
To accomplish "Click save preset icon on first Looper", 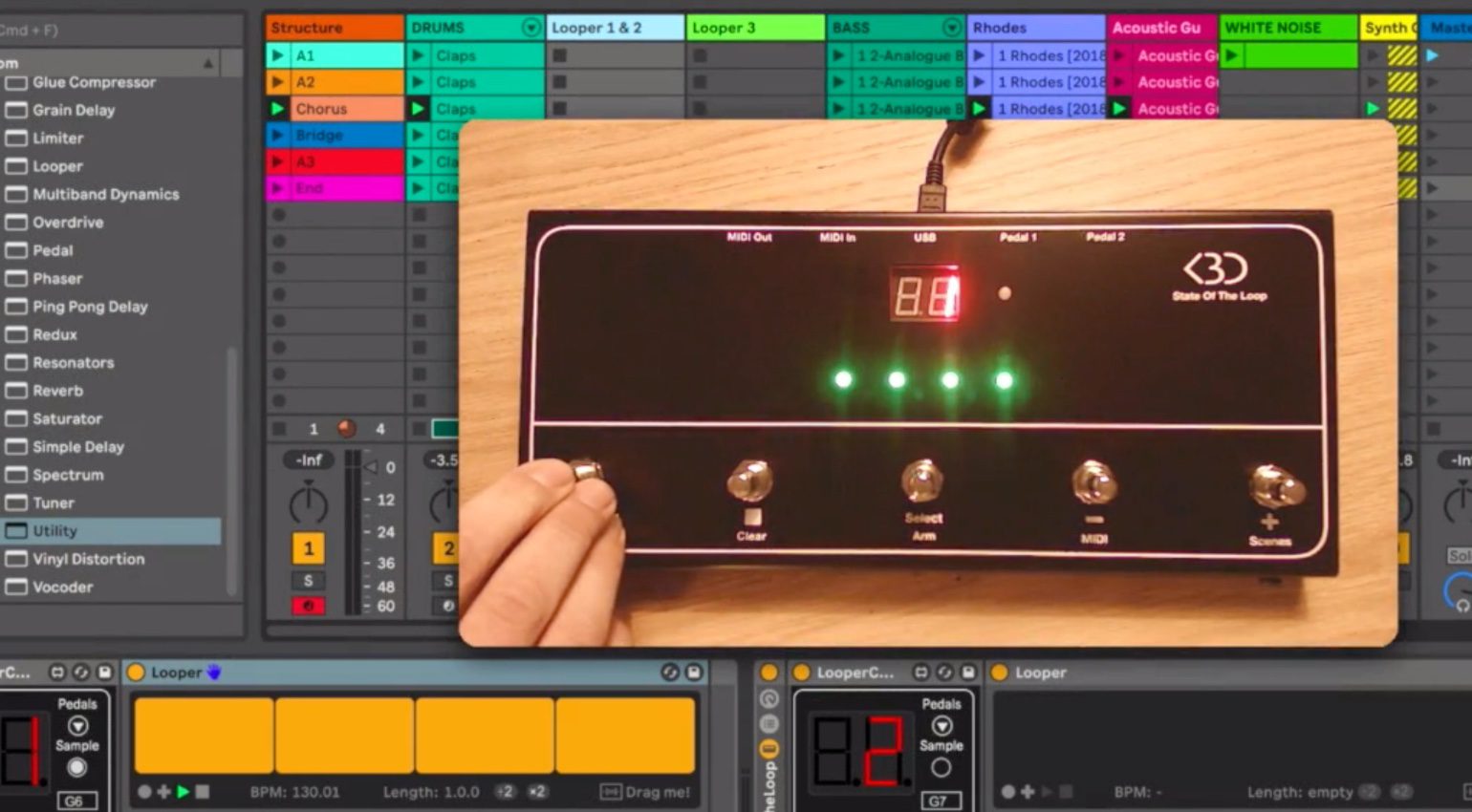I will click(694, 673).
